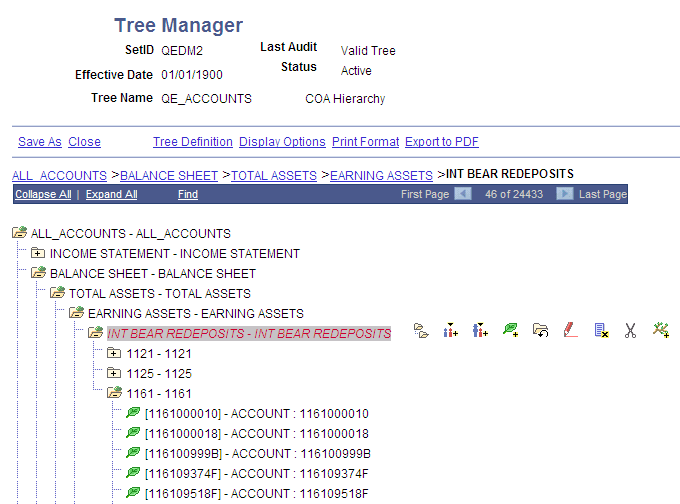Click the branch icon with plus sign
680x504 pixels.
pos(661,330)
